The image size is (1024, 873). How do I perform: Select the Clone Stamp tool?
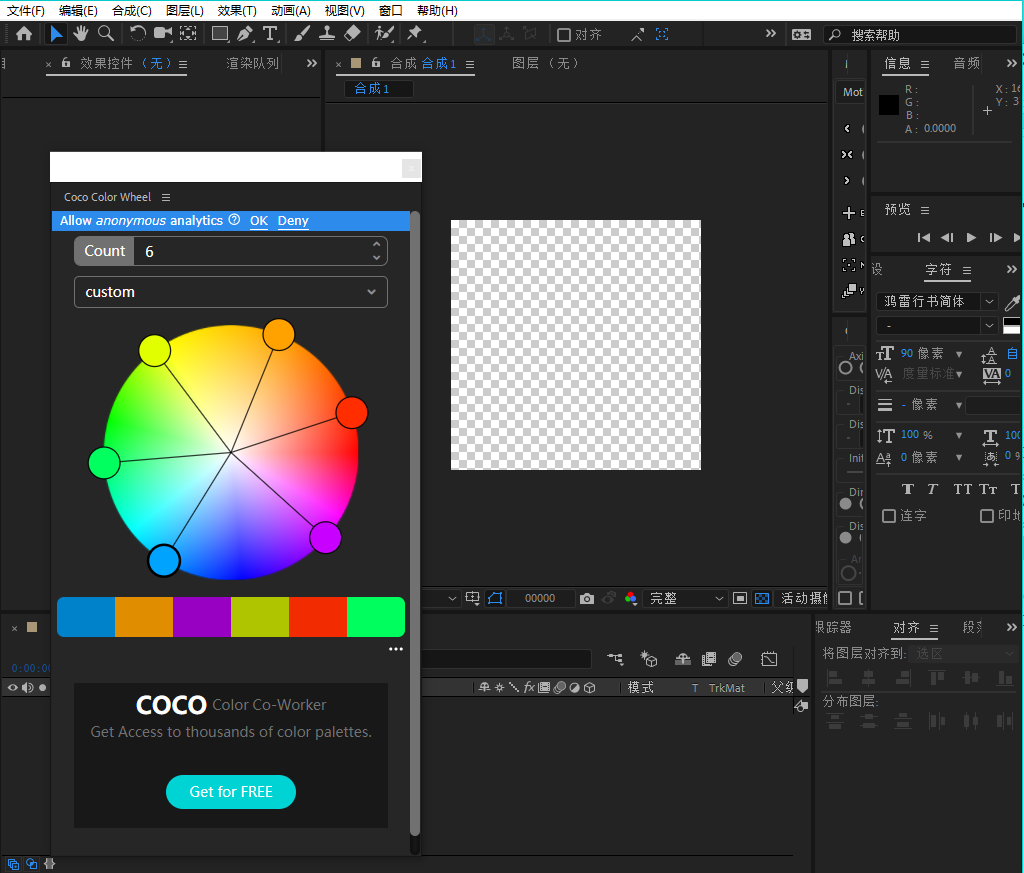tap(327, 34)
